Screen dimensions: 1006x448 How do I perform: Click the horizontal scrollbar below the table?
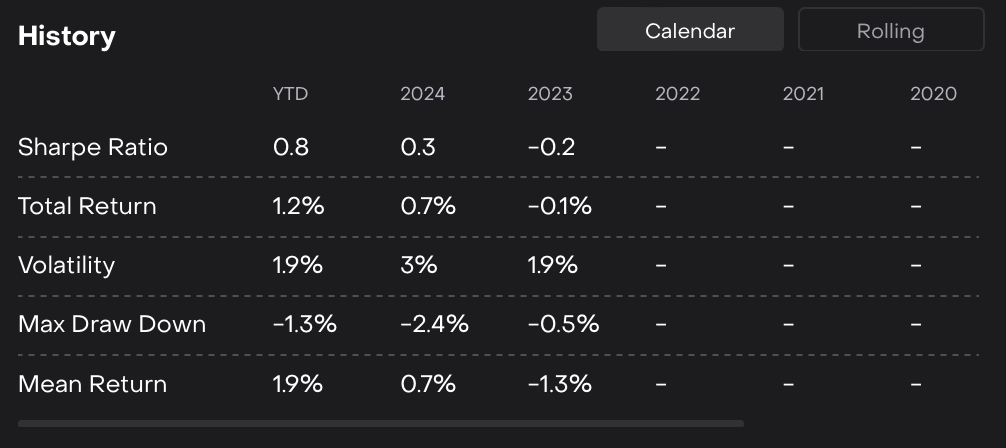(380, 424)
